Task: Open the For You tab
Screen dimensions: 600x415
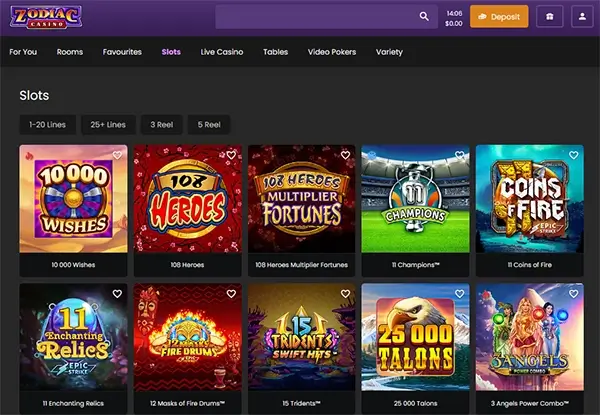Action: tap(23, 52)
